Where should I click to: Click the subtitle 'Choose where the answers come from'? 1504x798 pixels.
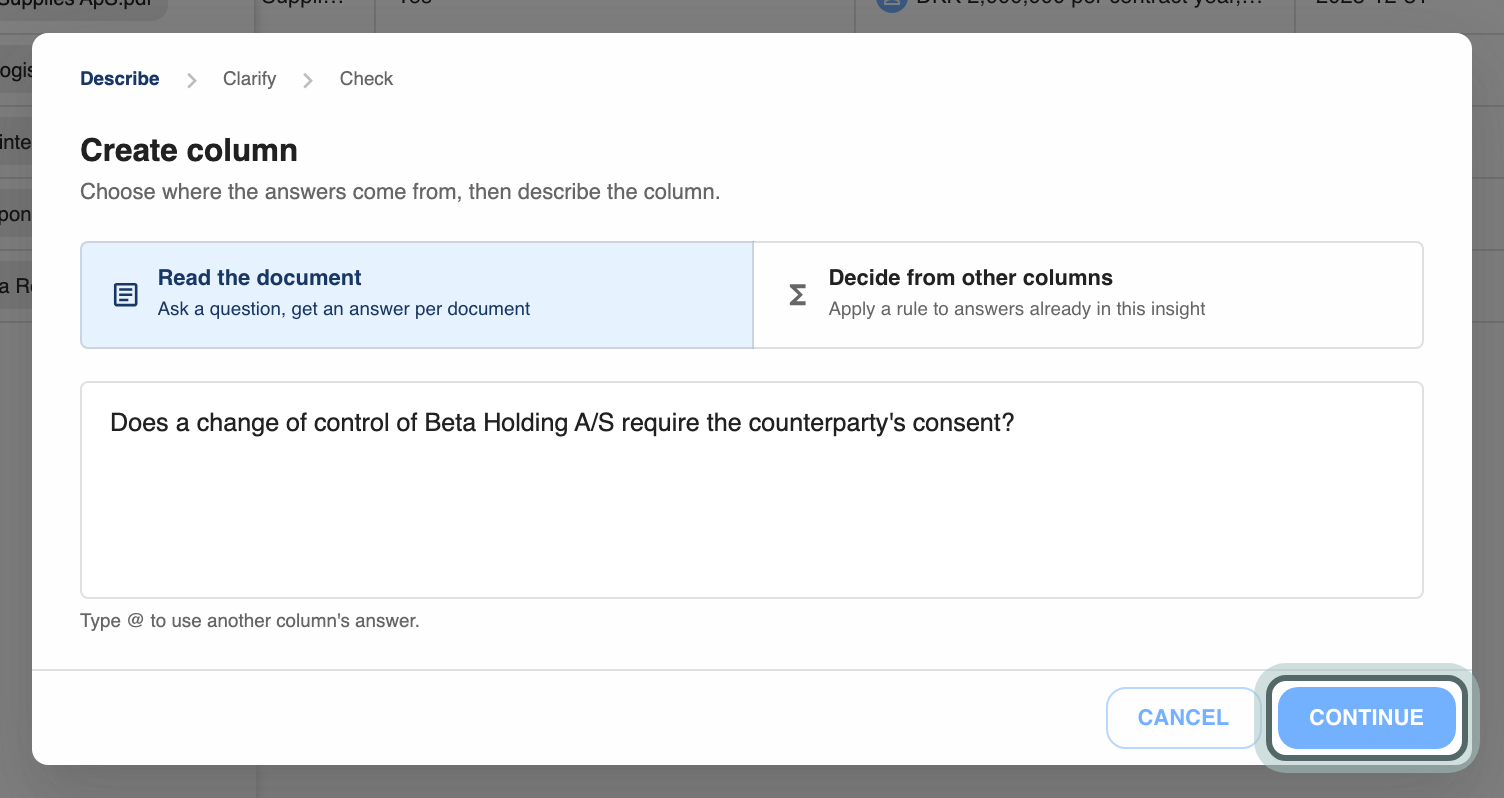(x=400, y=192)
